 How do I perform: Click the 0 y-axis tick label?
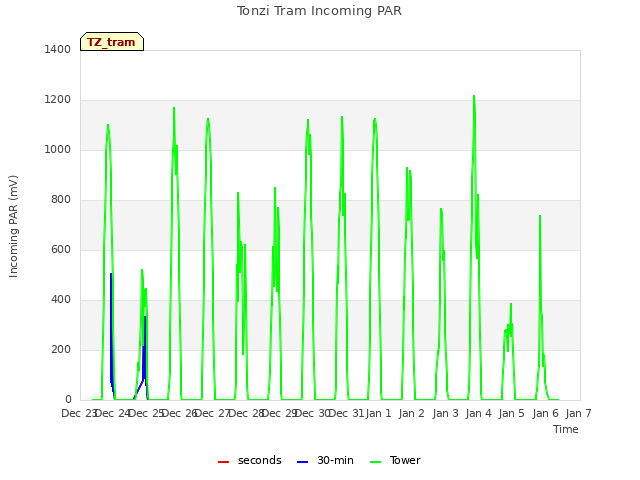68,399
